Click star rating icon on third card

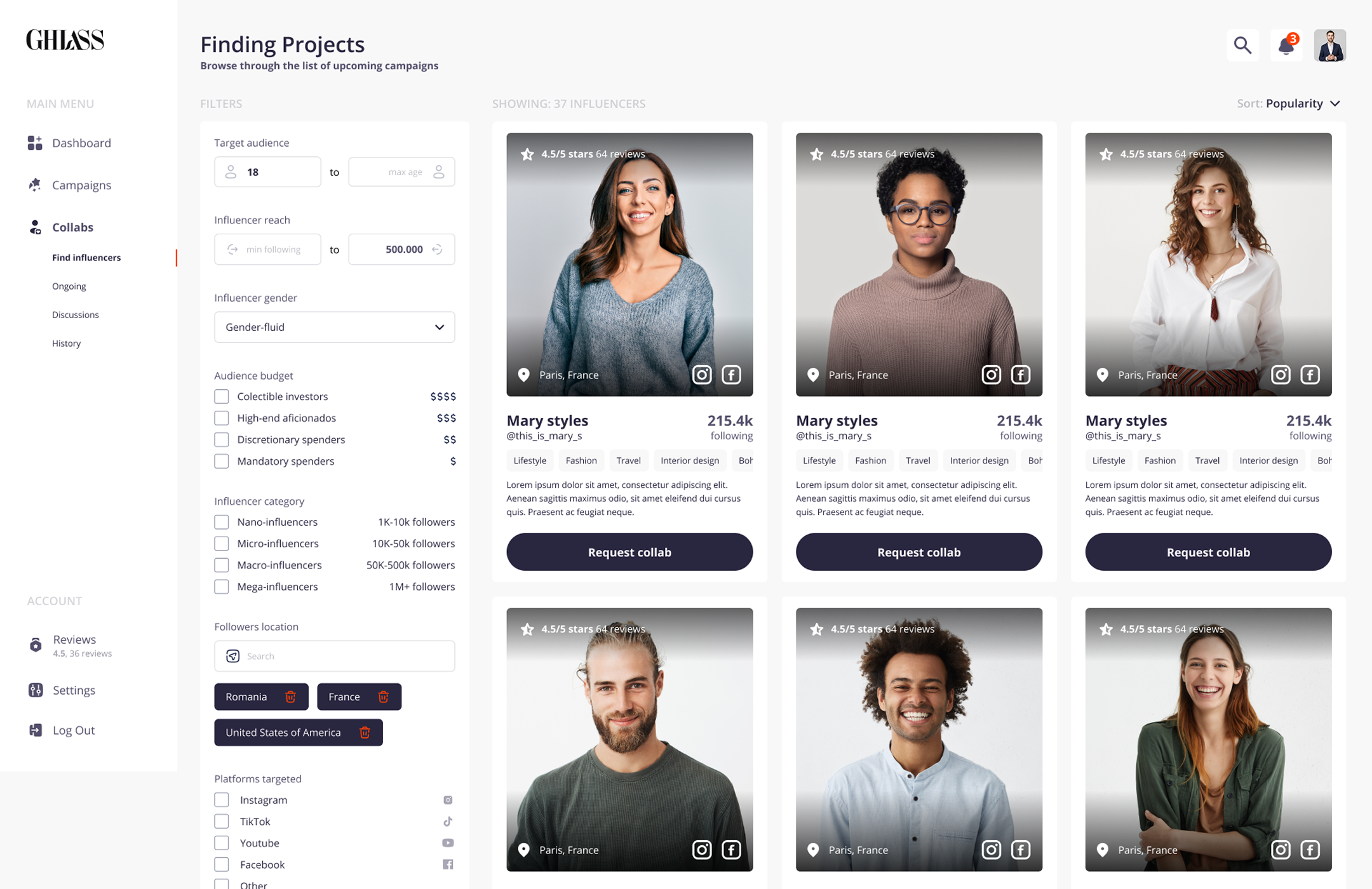1106,154
